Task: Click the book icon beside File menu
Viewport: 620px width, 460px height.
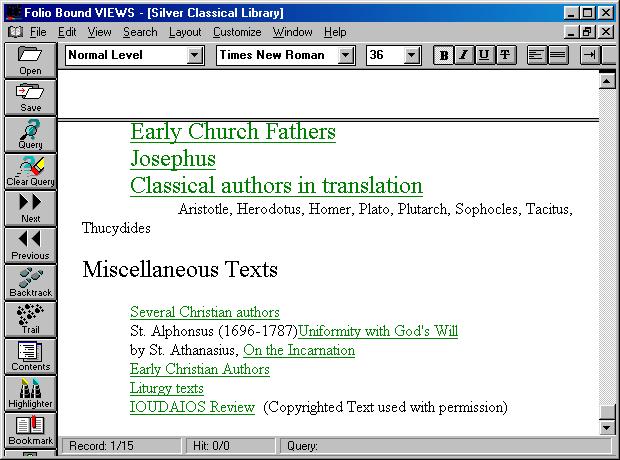Action: (15, 32)
